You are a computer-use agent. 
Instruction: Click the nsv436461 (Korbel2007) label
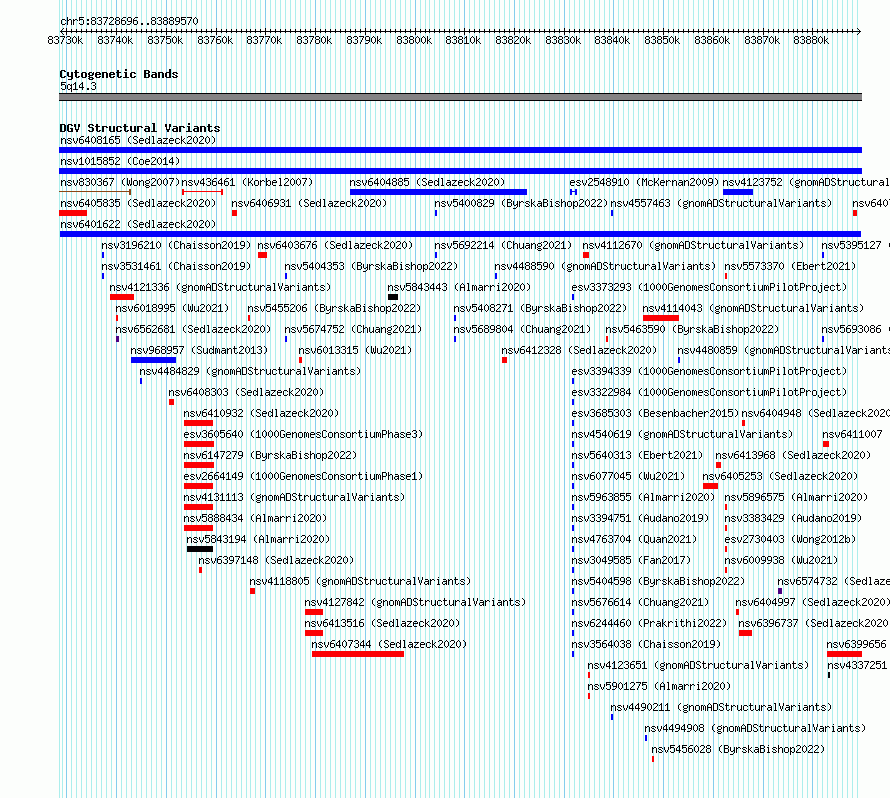pos(247,182)
